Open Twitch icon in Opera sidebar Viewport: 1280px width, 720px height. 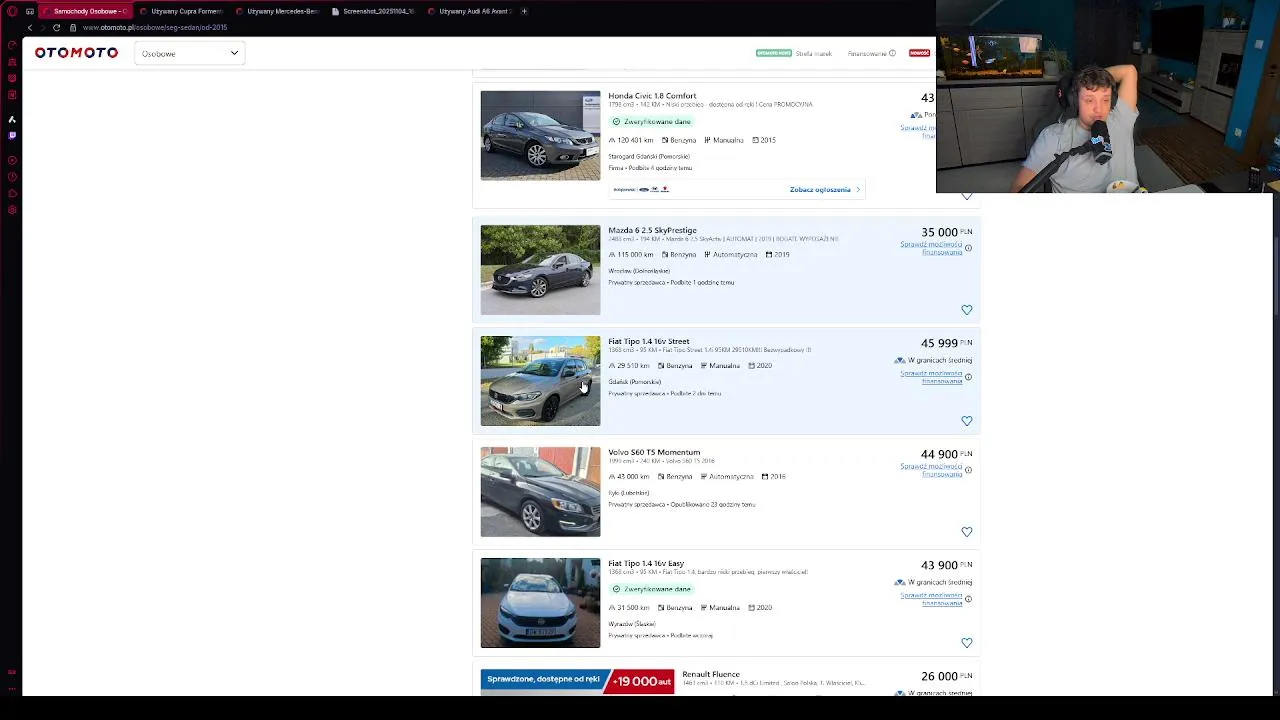pyautogui.click(x=12, y=135)
